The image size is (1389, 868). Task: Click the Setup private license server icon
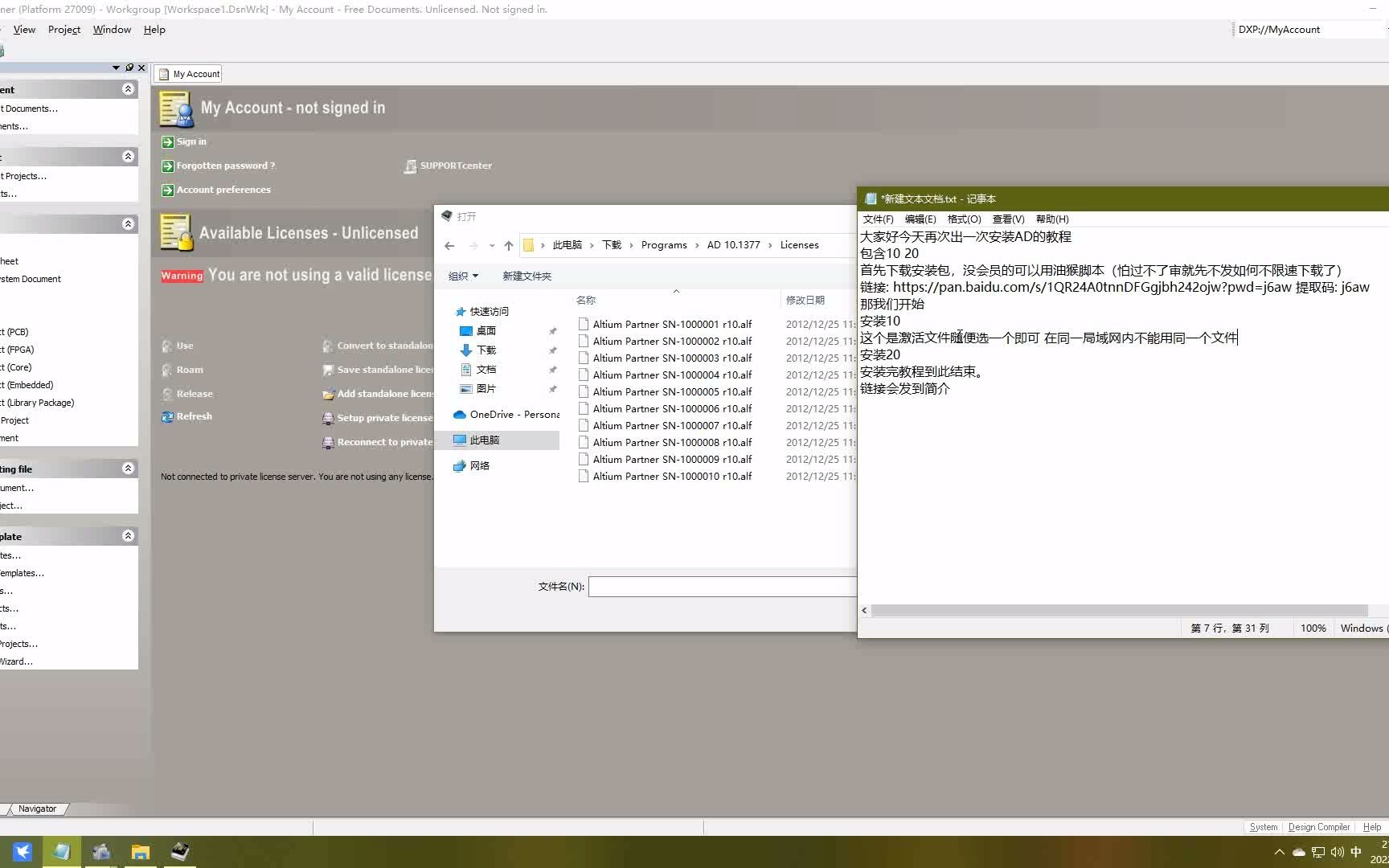(328, 418)
